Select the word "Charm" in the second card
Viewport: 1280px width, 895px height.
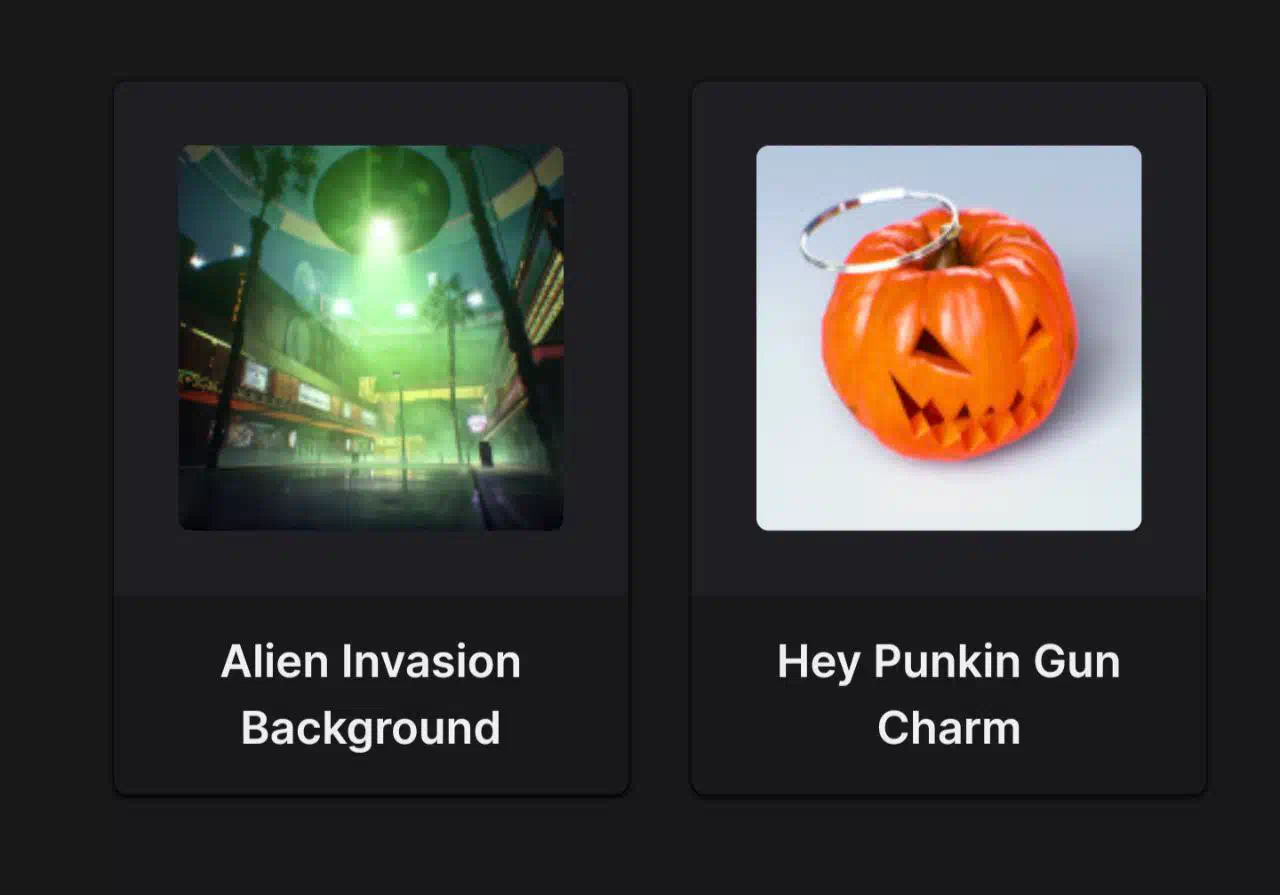pos(949,728)
